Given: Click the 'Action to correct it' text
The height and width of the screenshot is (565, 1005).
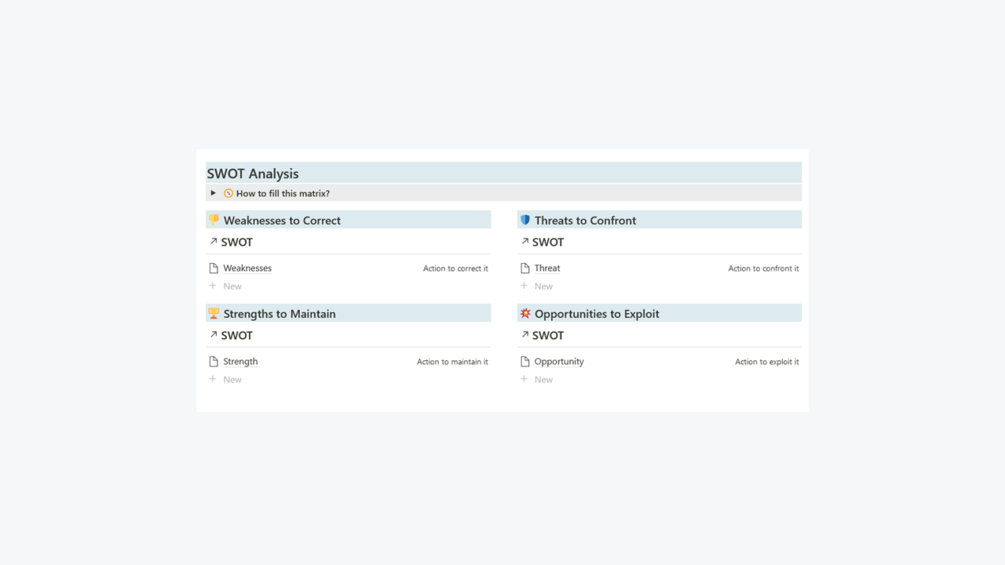Looking at the screenshot, I should tap(455, 268).
